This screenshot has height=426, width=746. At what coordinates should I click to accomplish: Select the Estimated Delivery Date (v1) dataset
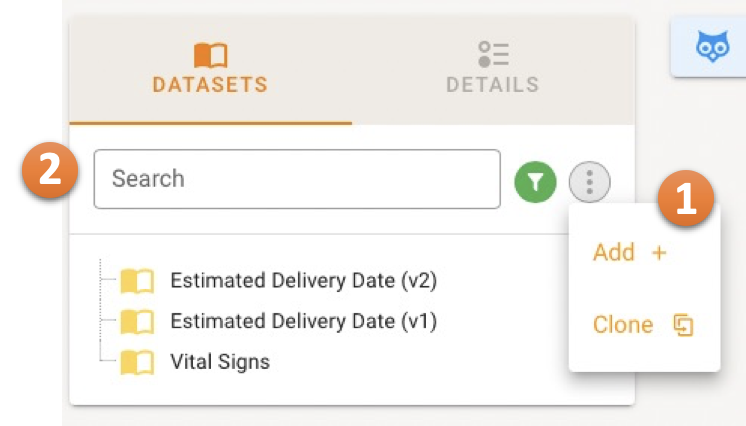coord(303,322)
